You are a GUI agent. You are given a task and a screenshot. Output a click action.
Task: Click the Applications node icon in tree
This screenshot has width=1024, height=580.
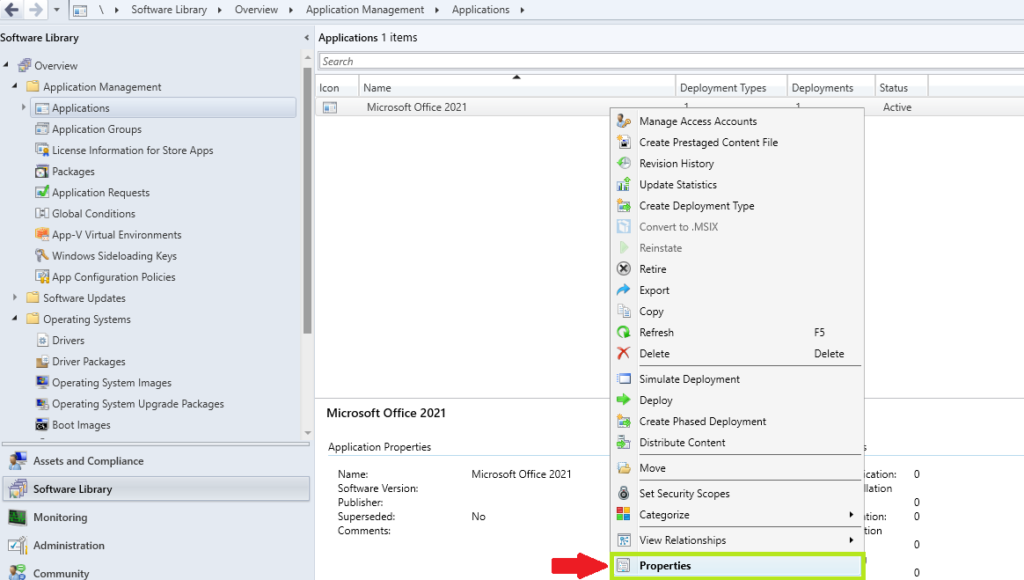42,108
